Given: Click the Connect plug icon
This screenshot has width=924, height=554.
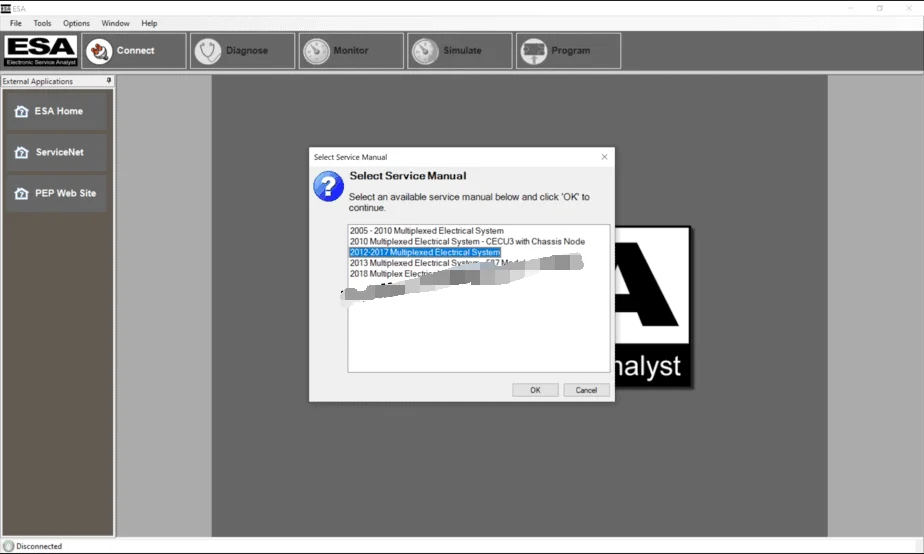Looking at the screenshot, I should (98, 51).
